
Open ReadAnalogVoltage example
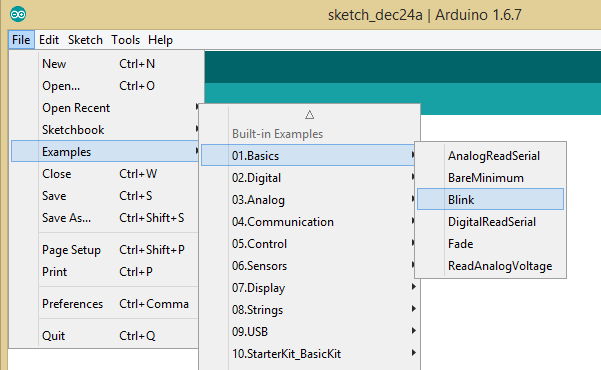click(490, 266)
